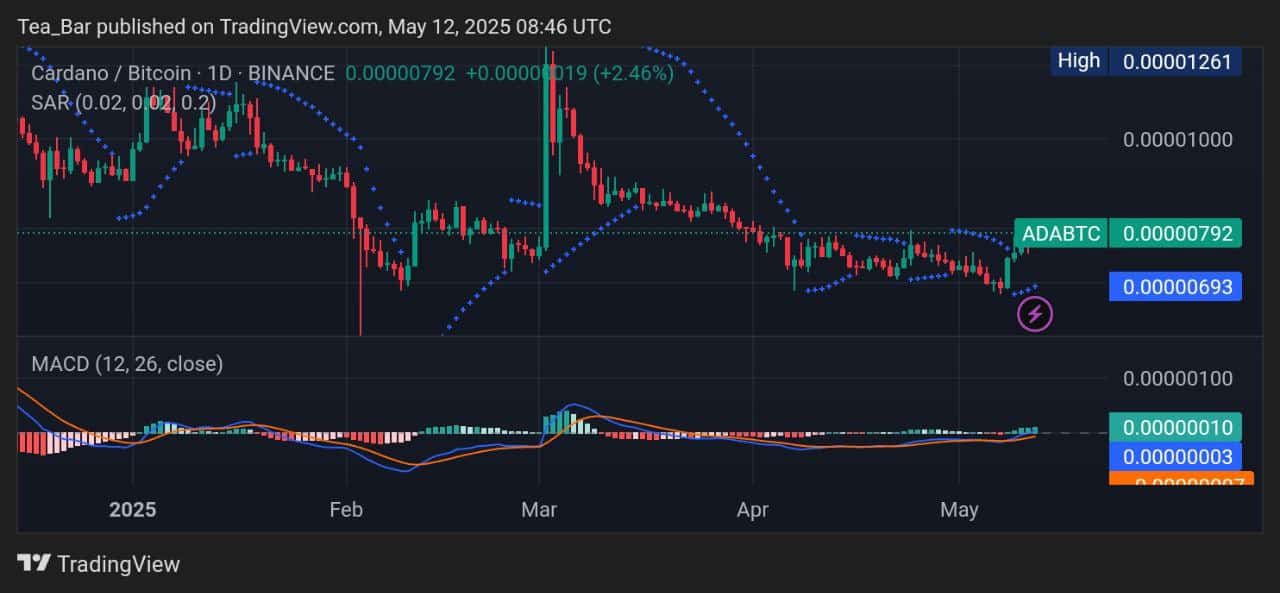Click the Feb time axis label
Image resolution: width=1280 pixels, height=593 pixels.
[346, 510]
